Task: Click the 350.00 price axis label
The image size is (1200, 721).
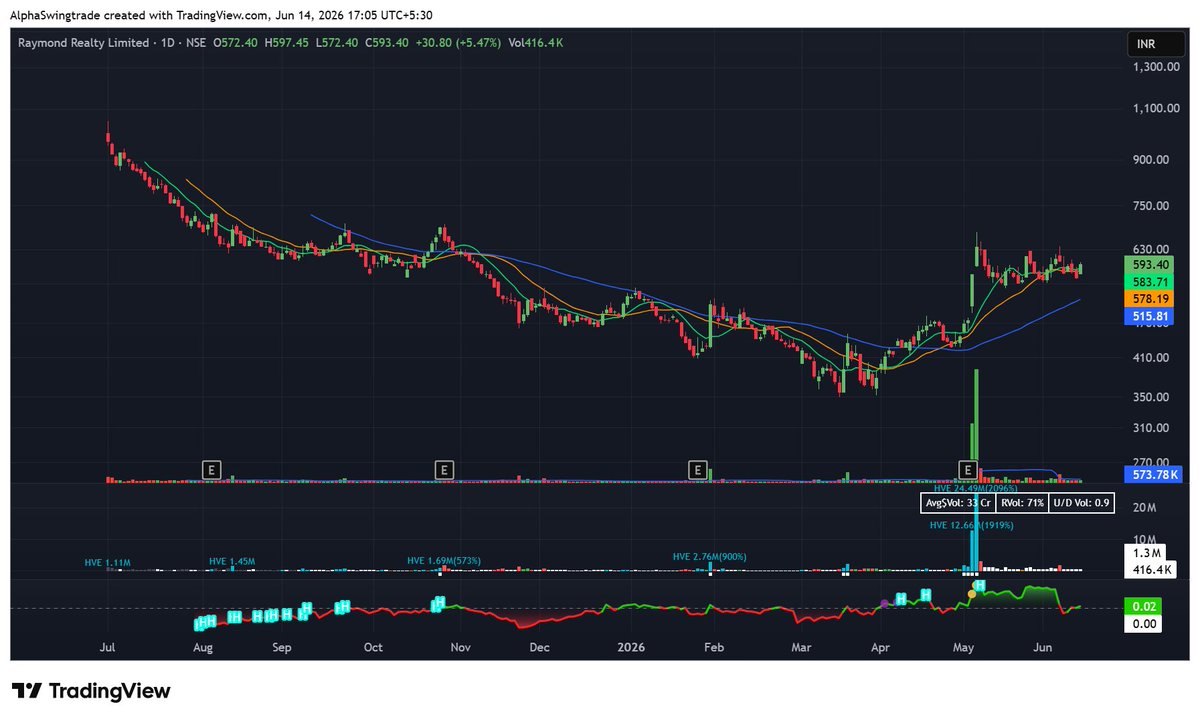Action: pyautogui.click(x=1153, y=397)
